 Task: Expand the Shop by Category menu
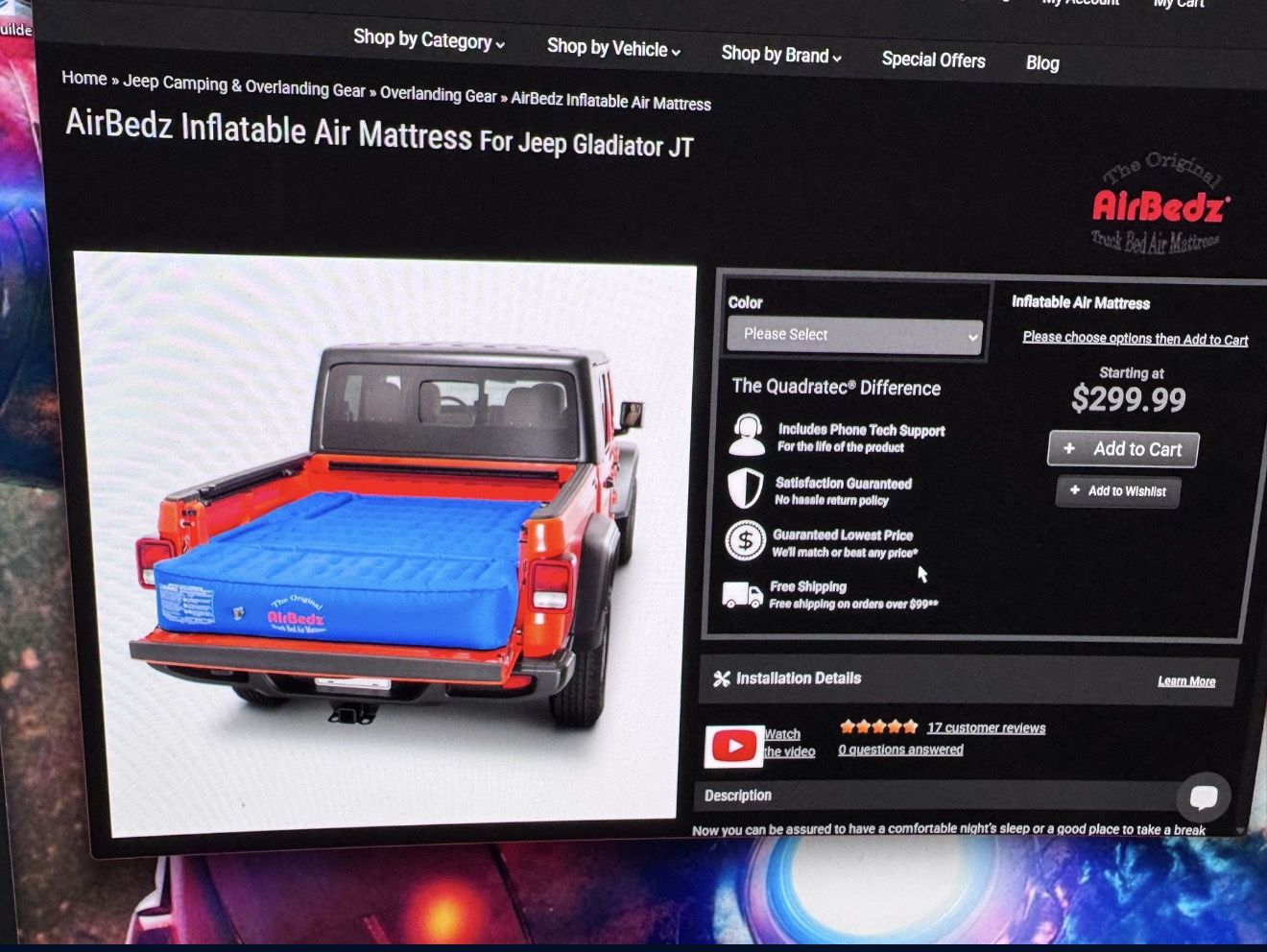[x=428, y=40]
